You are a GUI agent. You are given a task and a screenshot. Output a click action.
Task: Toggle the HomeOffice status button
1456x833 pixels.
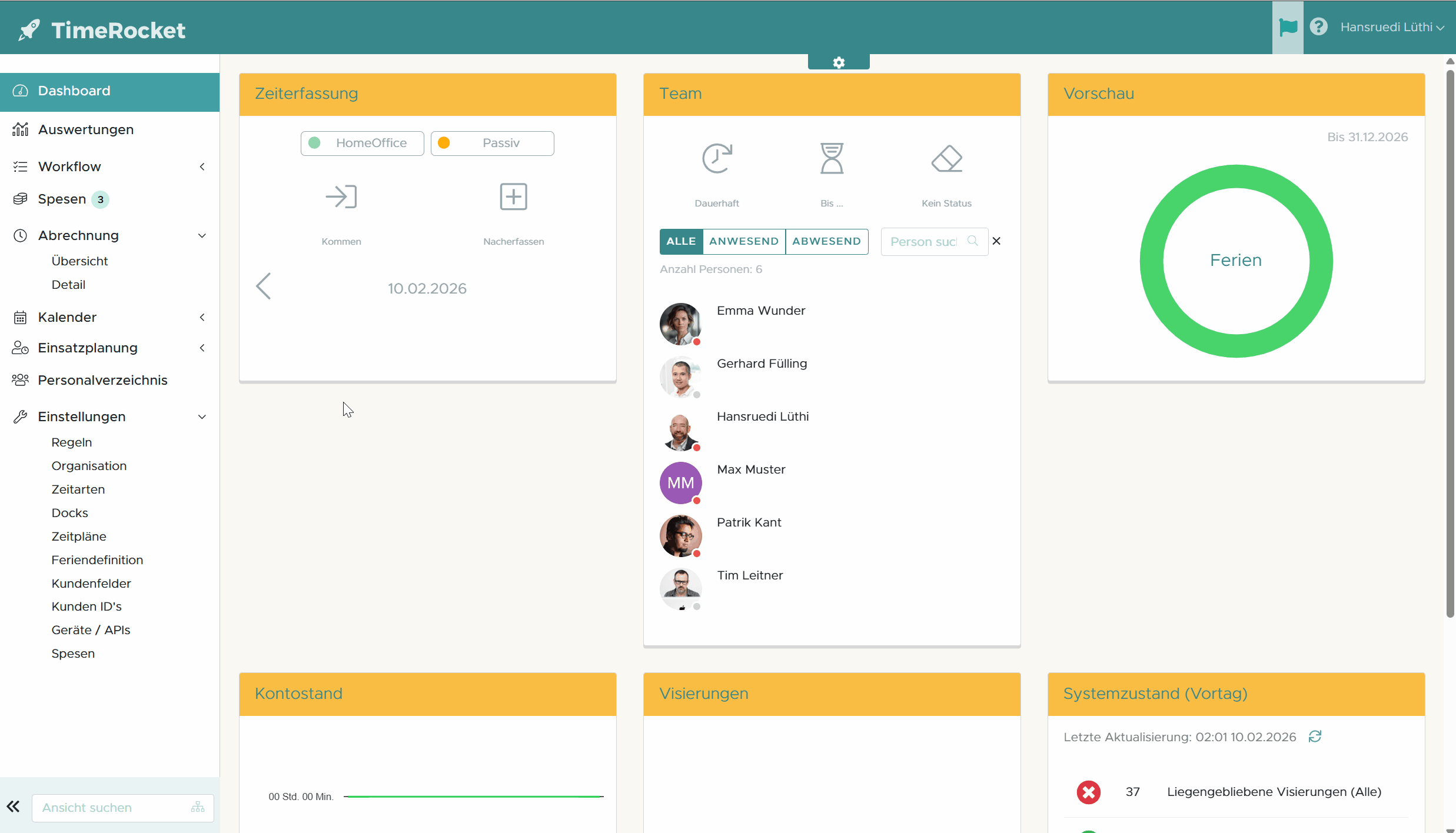click(x=362, y=143)
